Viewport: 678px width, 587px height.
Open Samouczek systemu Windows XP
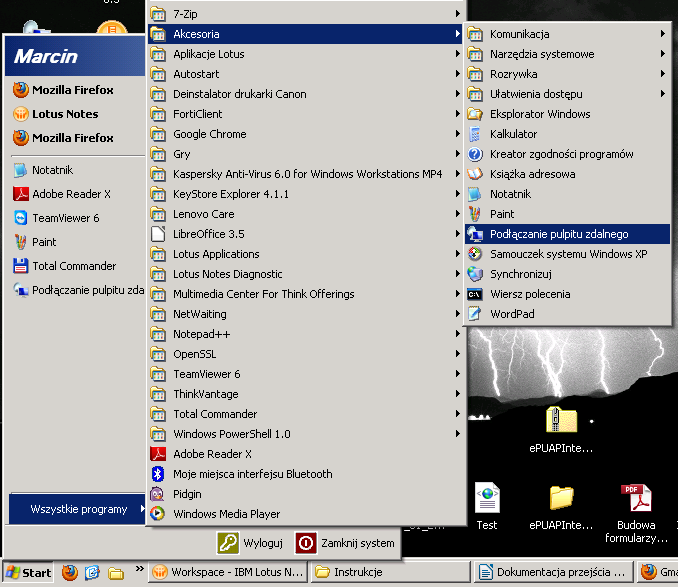567,254
